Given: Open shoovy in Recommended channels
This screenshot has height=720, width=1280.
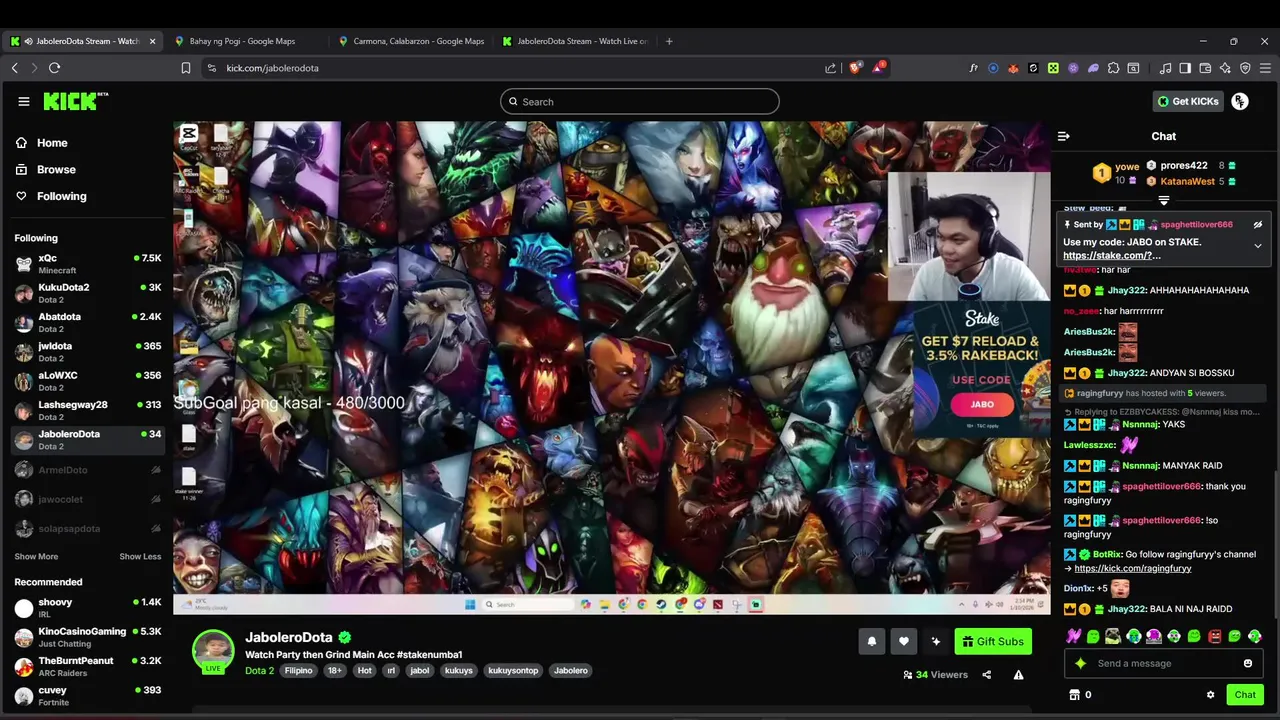Looking at the screenshot, I should click(87, 608).
